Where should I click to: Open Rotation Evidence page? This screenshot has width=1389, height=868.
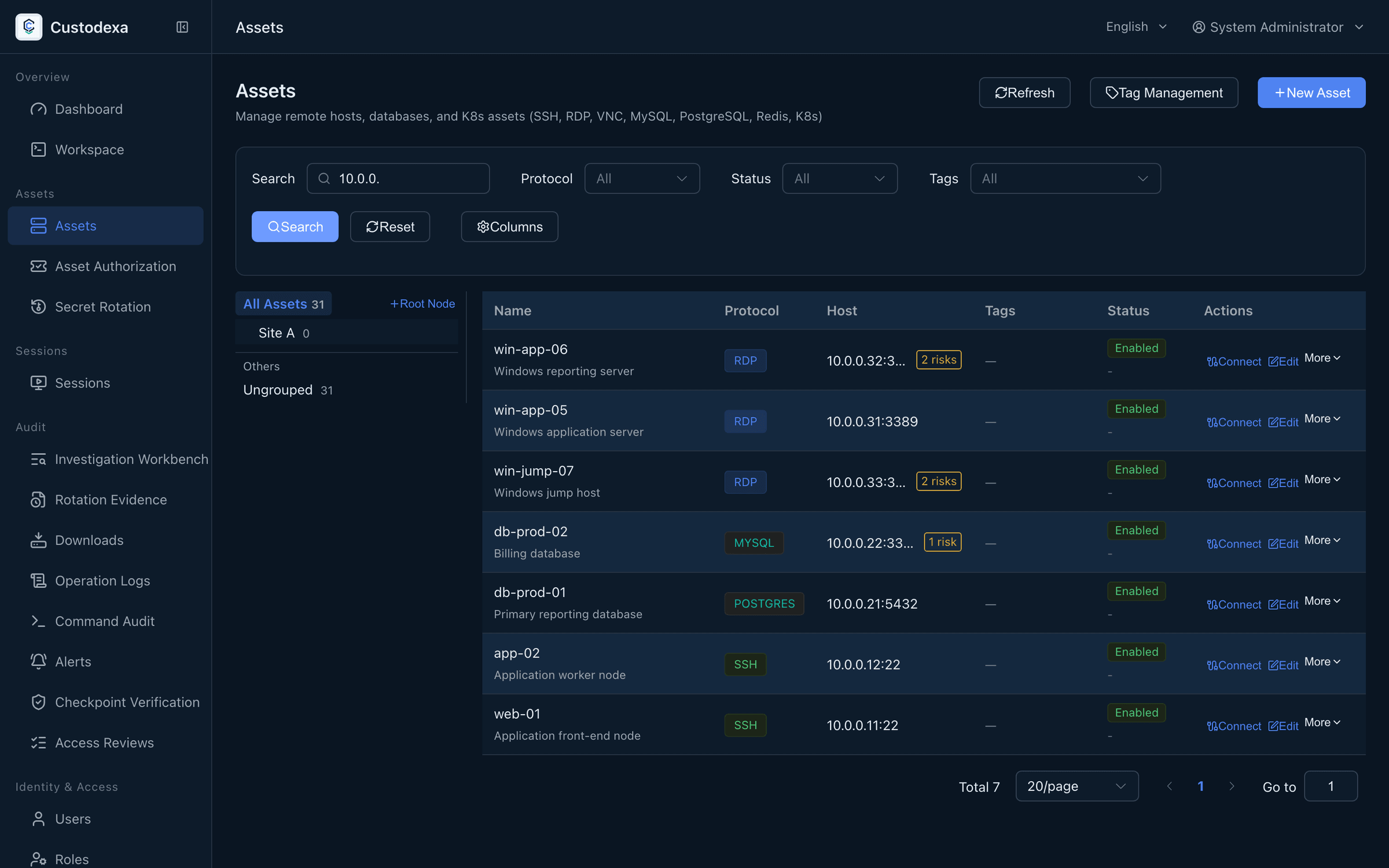click(105, 499)
